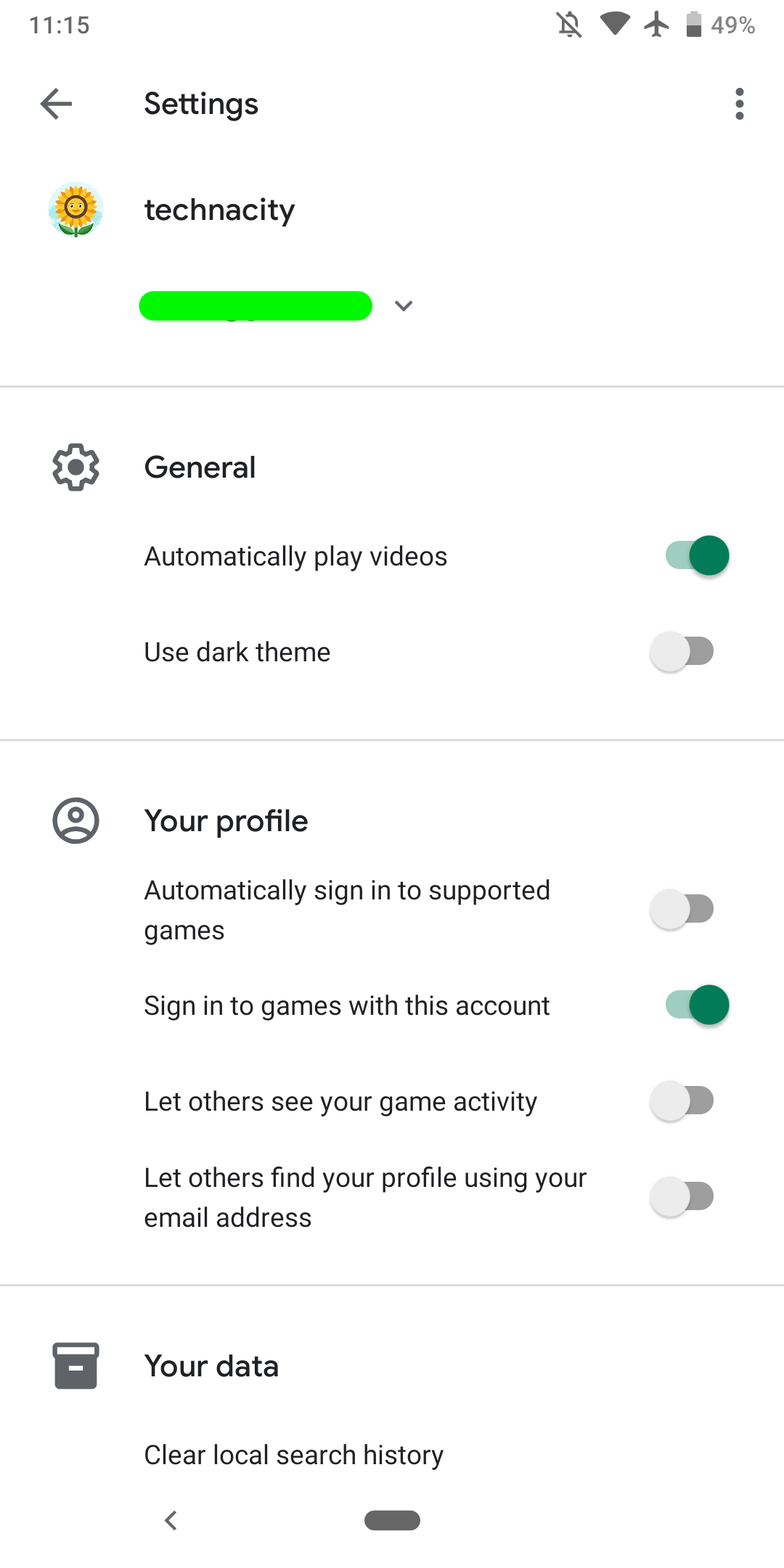This screenshot has width=784, height=1568.
Task: Open the three-dot overflow menu
Action: click(x=739, y=104)
